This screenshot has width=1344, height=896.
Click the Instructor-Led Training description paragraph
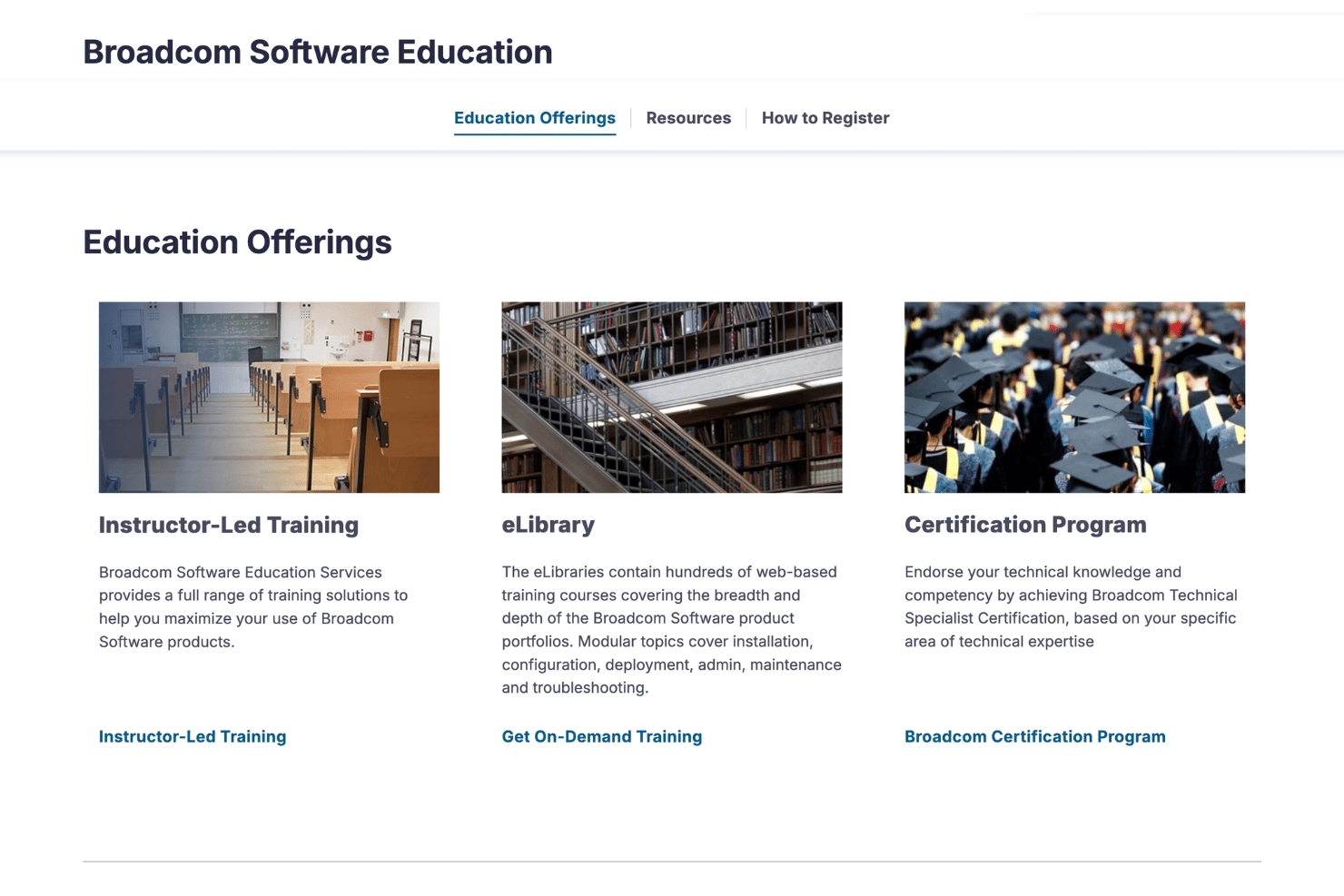pos(253,606)
